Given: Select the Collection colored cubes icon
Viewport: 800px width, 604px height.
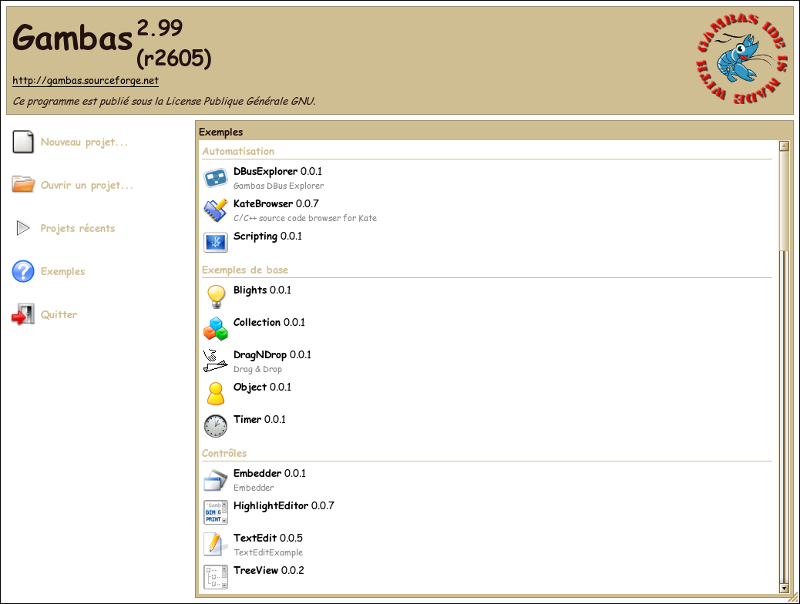Looking at the screenshot, I should point(215,329).
